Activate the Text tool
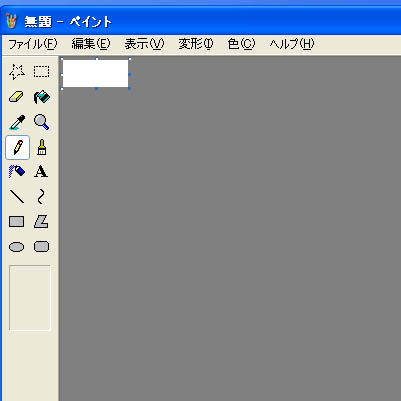This screenshot has width=401, height=401. point(42,172)
